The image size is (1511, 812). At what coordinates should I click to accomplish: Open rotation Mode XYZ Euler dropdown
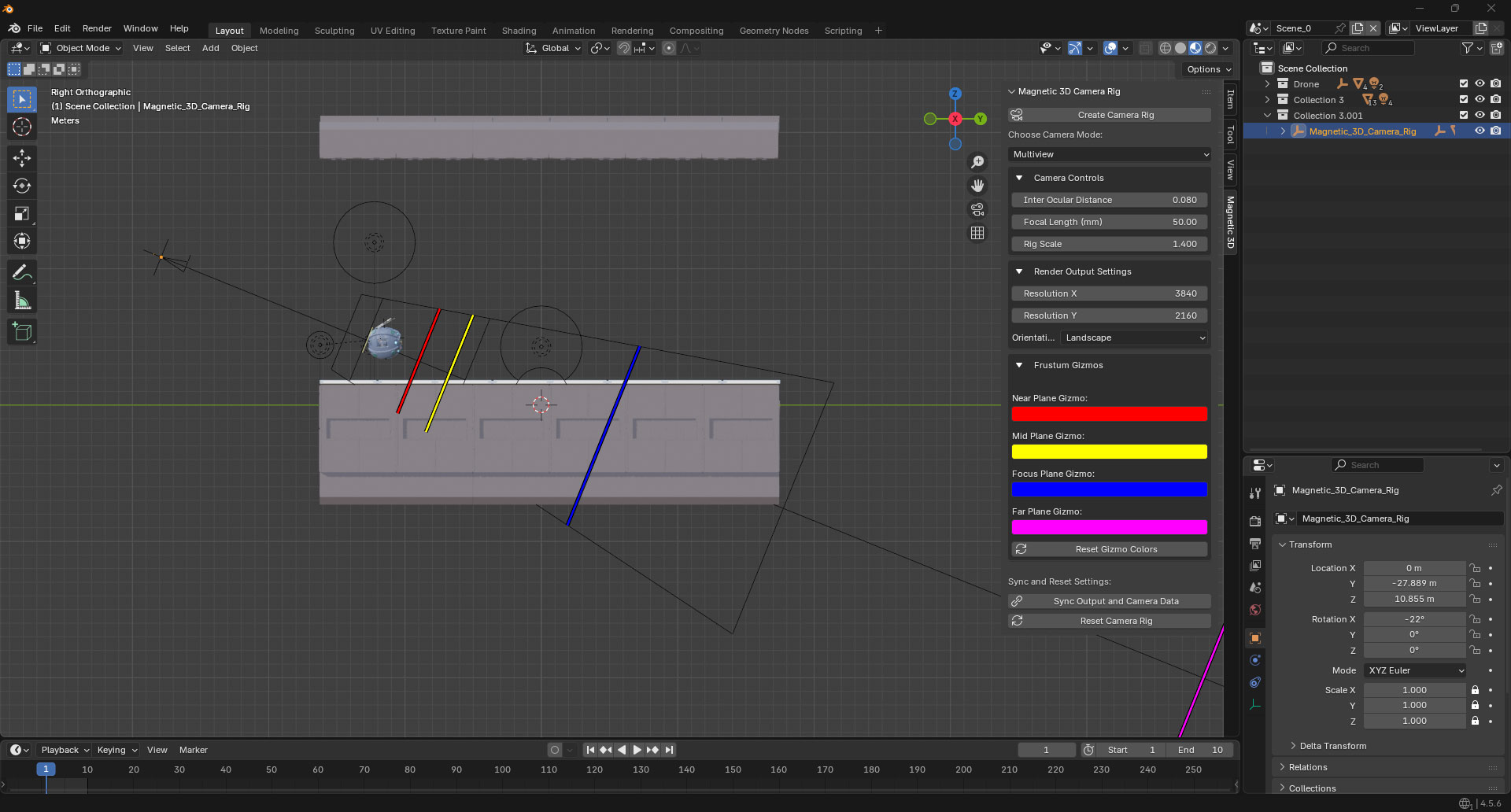click(x=1415, y=670)
